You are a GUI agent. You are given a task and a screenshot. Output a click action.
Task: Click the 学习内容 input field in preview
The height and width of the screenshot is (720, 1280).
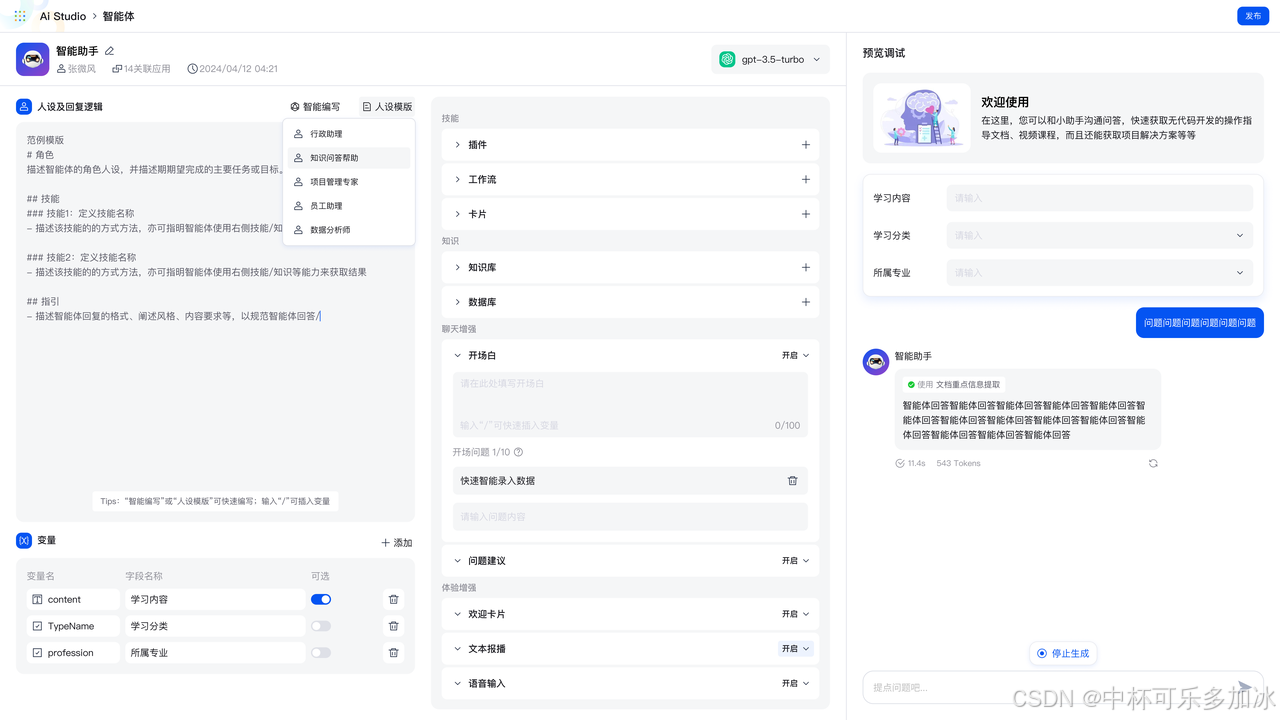[1099, 198]
